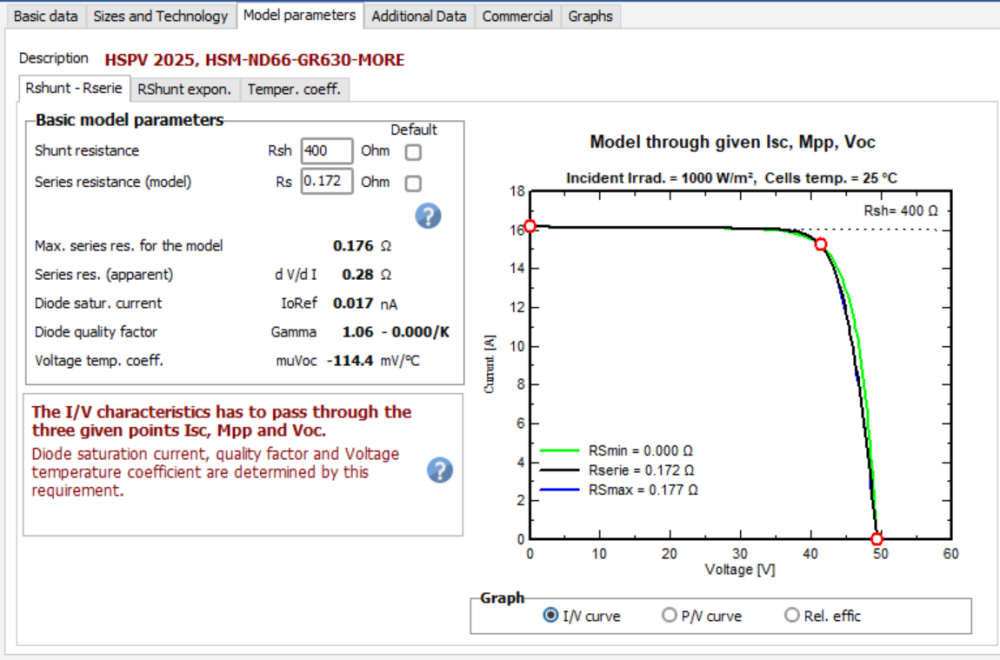Go to the Commercial tab
This screenshot has width=1000, height=660.
(517, 16)
